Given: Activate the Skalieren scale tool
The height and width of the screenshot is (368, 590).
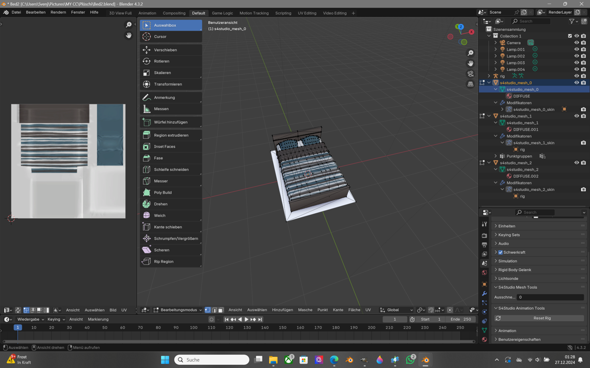Looking at the screenshot, I should [x=171, y=73].
